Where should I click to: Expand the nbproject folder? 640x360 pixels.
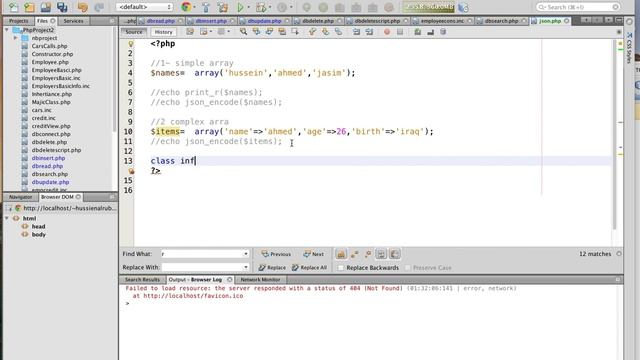pyautogui.click(x=16, y=38)
